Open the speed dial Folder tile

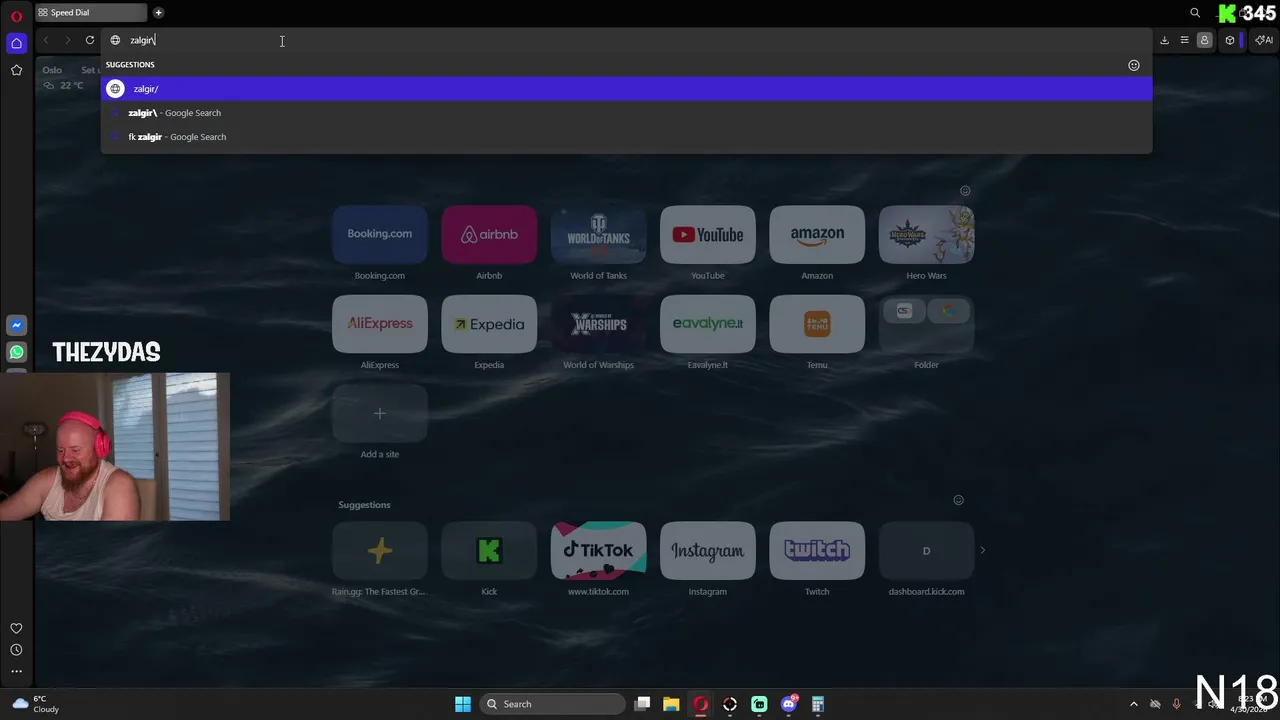[926, 324]
